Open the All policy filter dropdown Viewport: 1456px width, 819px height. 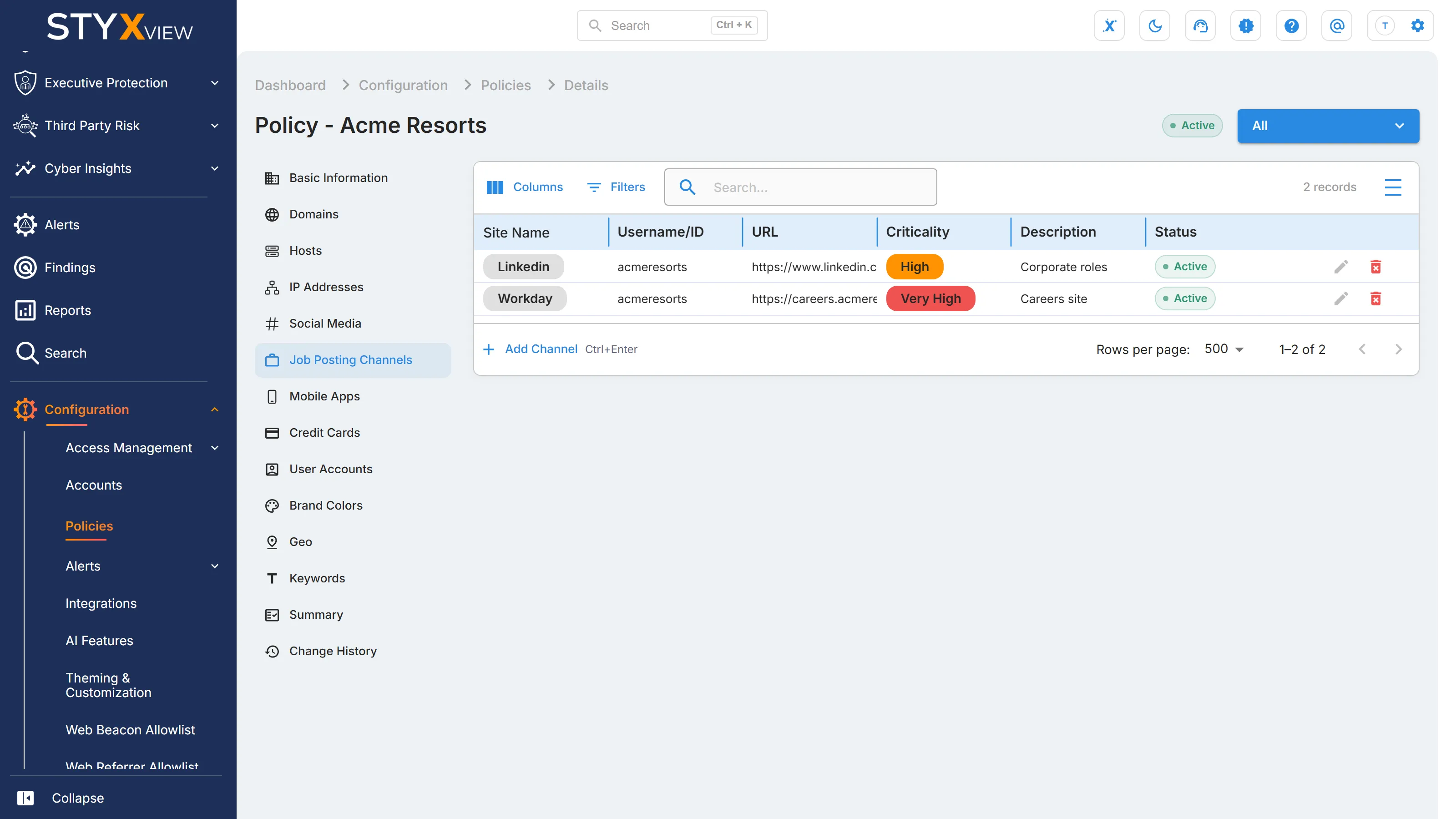click(1328, 126)
